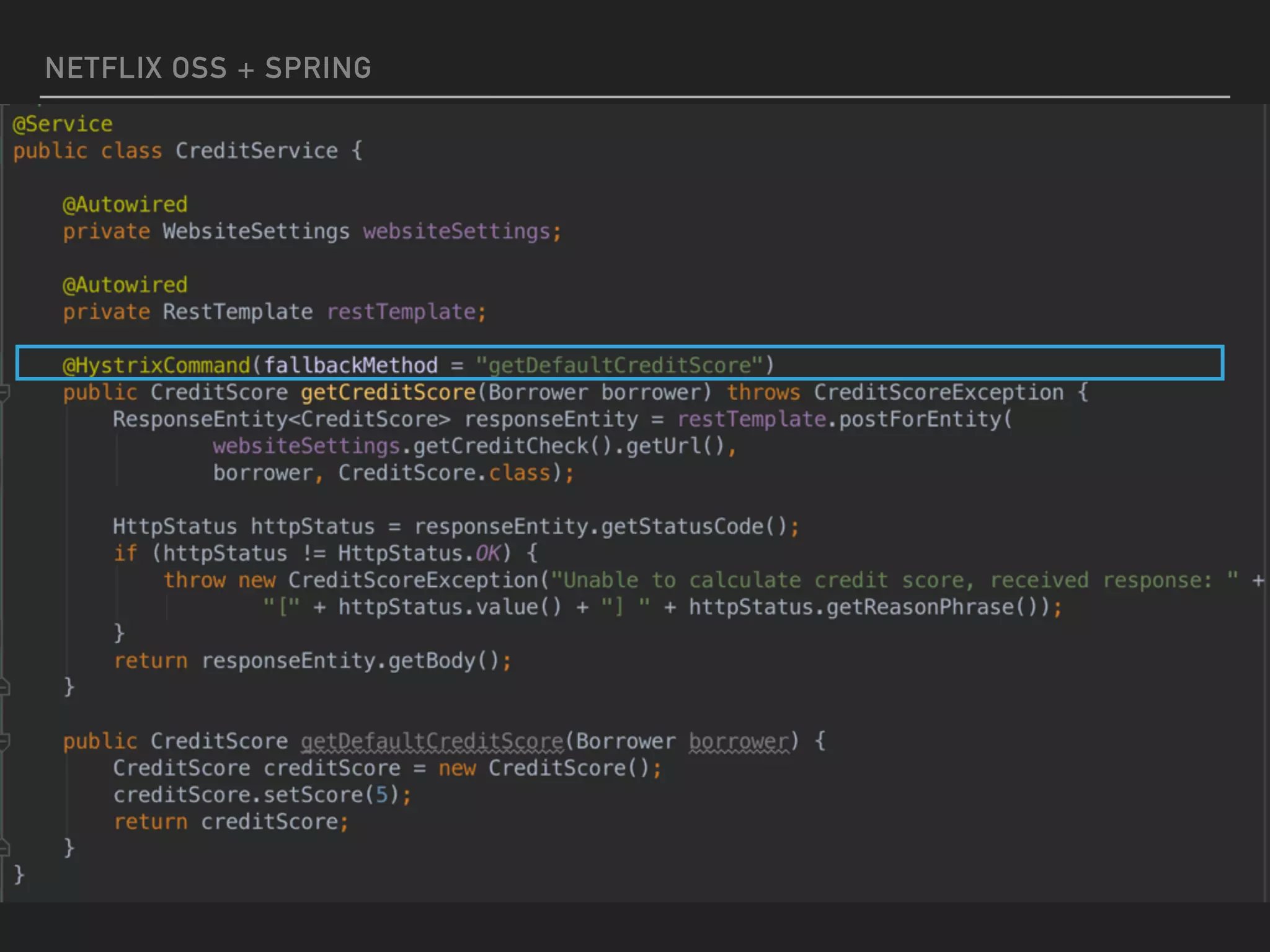Click 'ResponseEntity<CreditScore>' type
Screen dimensions: 1270x952
pos(282,420)
